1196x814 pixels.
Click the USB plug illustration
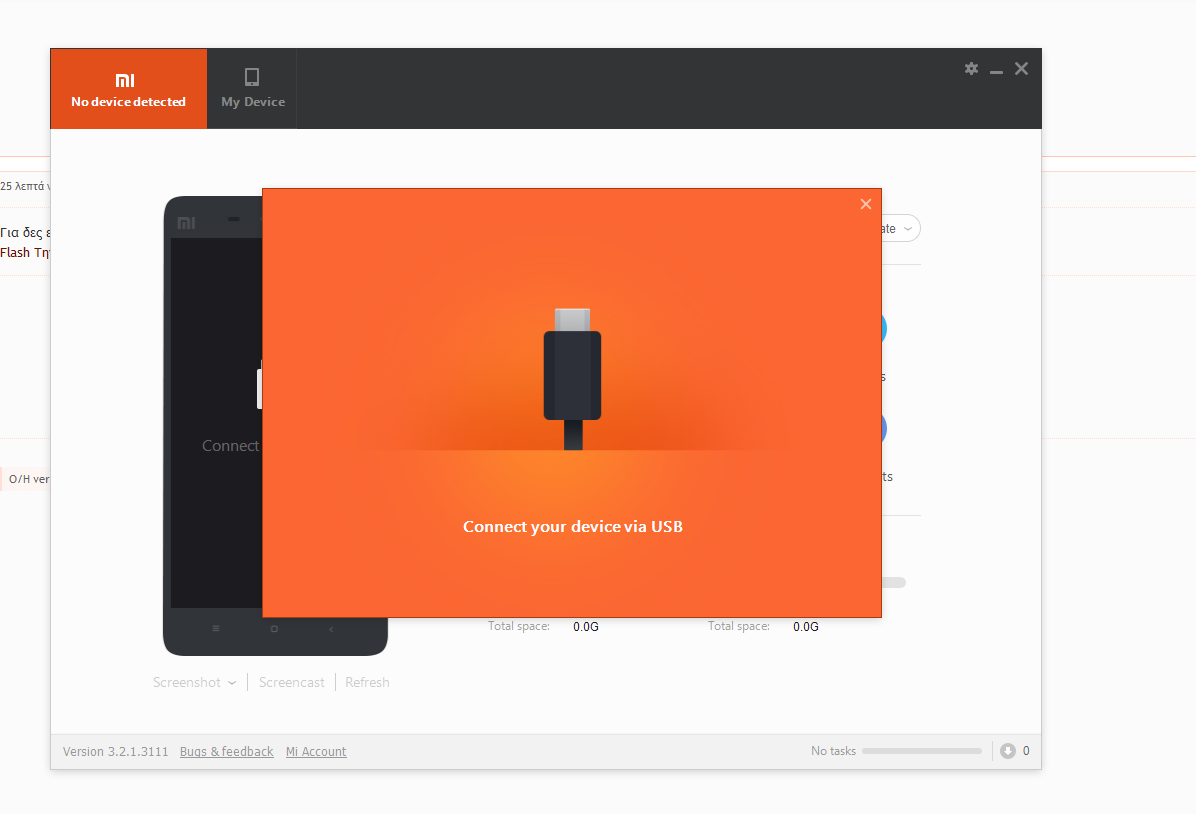pyautogui.click(x=572, y=378)
